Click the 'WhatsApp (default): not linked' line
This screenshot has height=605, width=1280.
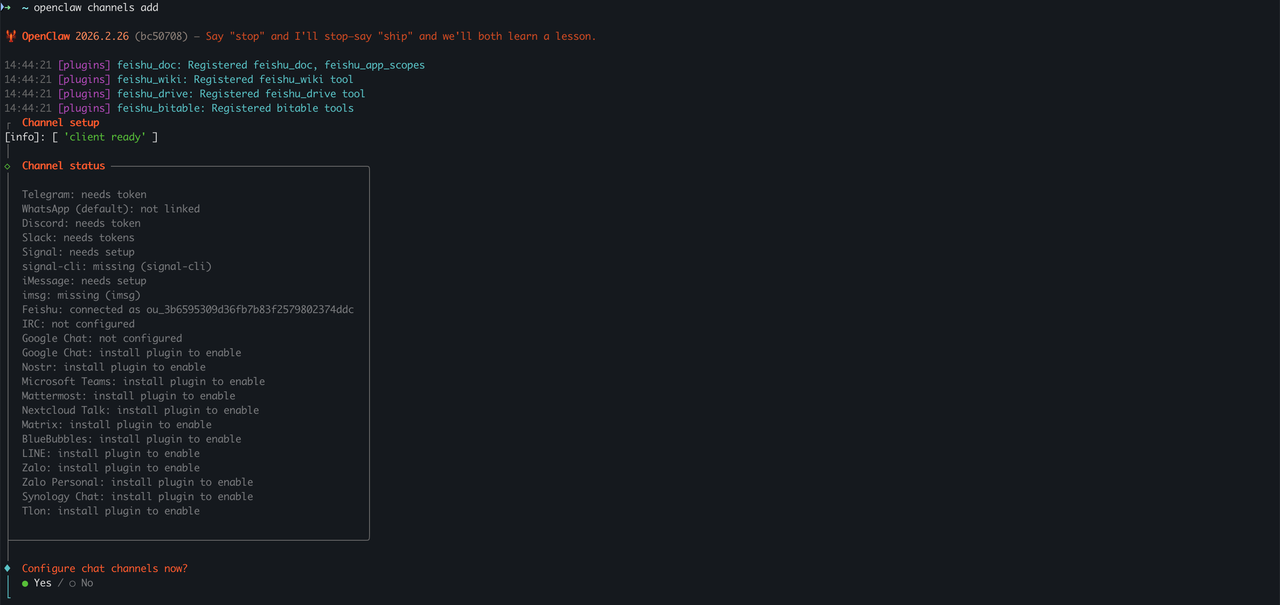(x=111, y=209)
